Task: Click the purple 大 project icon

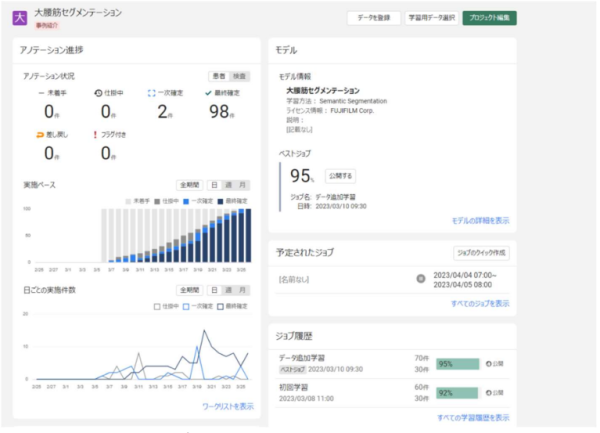Action: [22, 17]
